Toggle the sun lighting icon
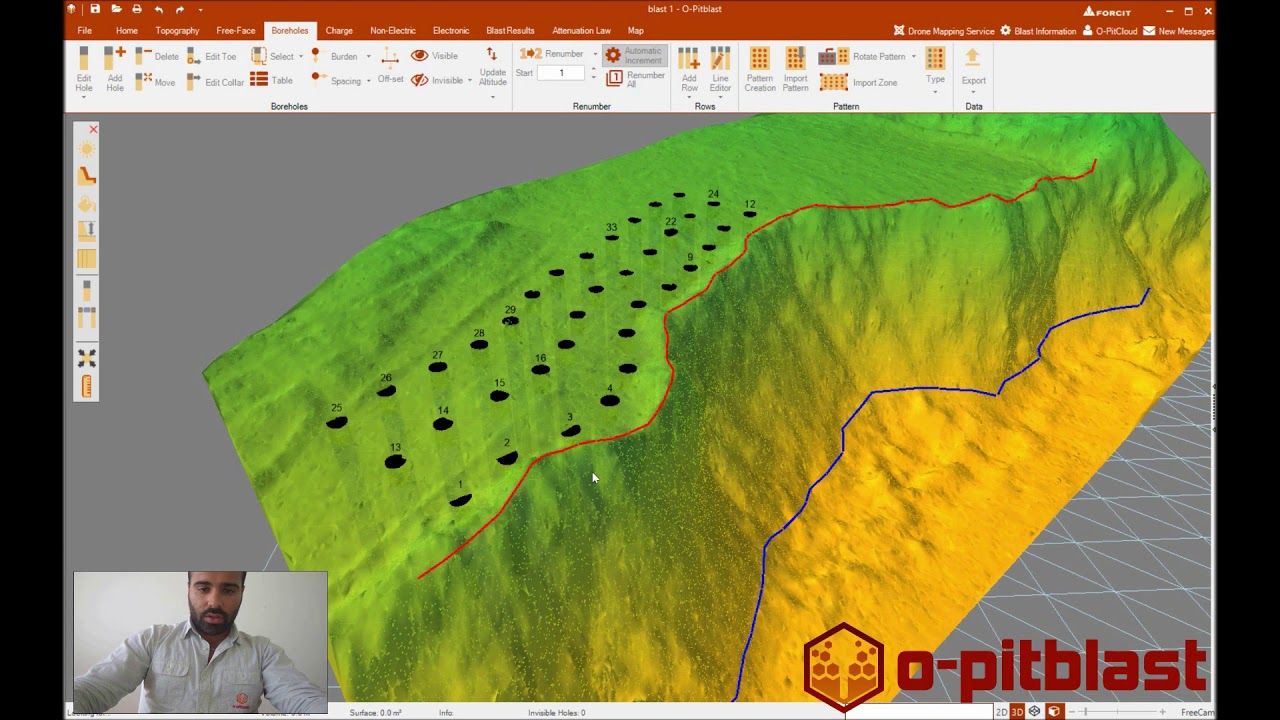Viewport: 1280px width, 720px height. click(x=87, y=149)
